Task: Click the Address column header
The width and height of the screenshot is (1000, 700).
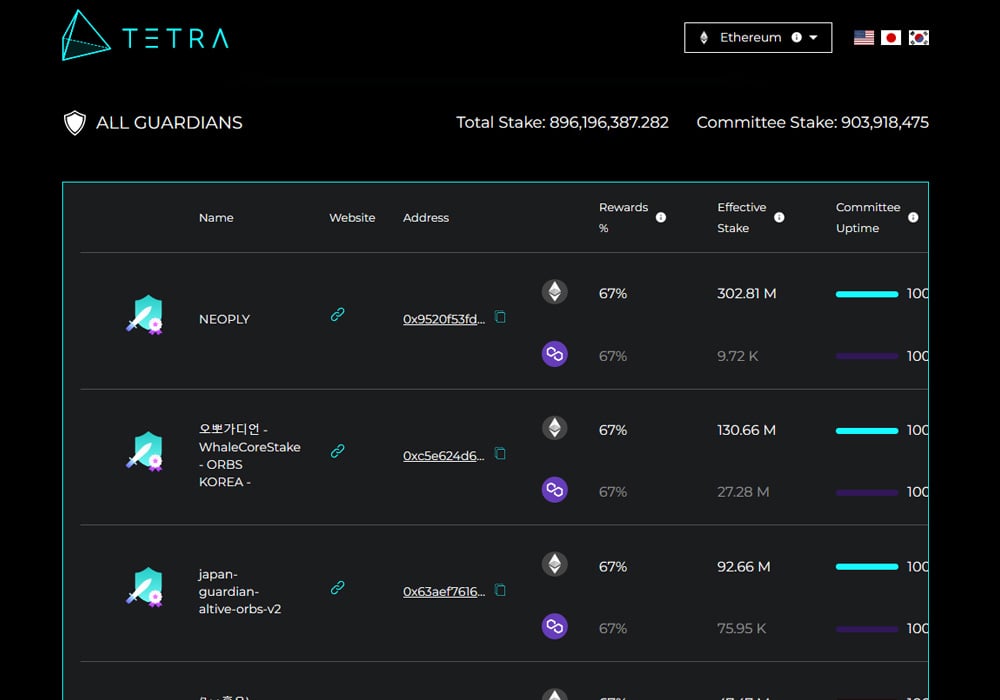Action: pyautogui.click(x=426, y=217)
